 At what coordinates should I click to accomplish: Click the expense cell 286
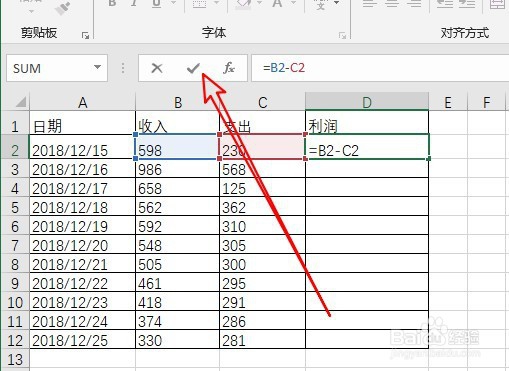click(x=263, y=320)
